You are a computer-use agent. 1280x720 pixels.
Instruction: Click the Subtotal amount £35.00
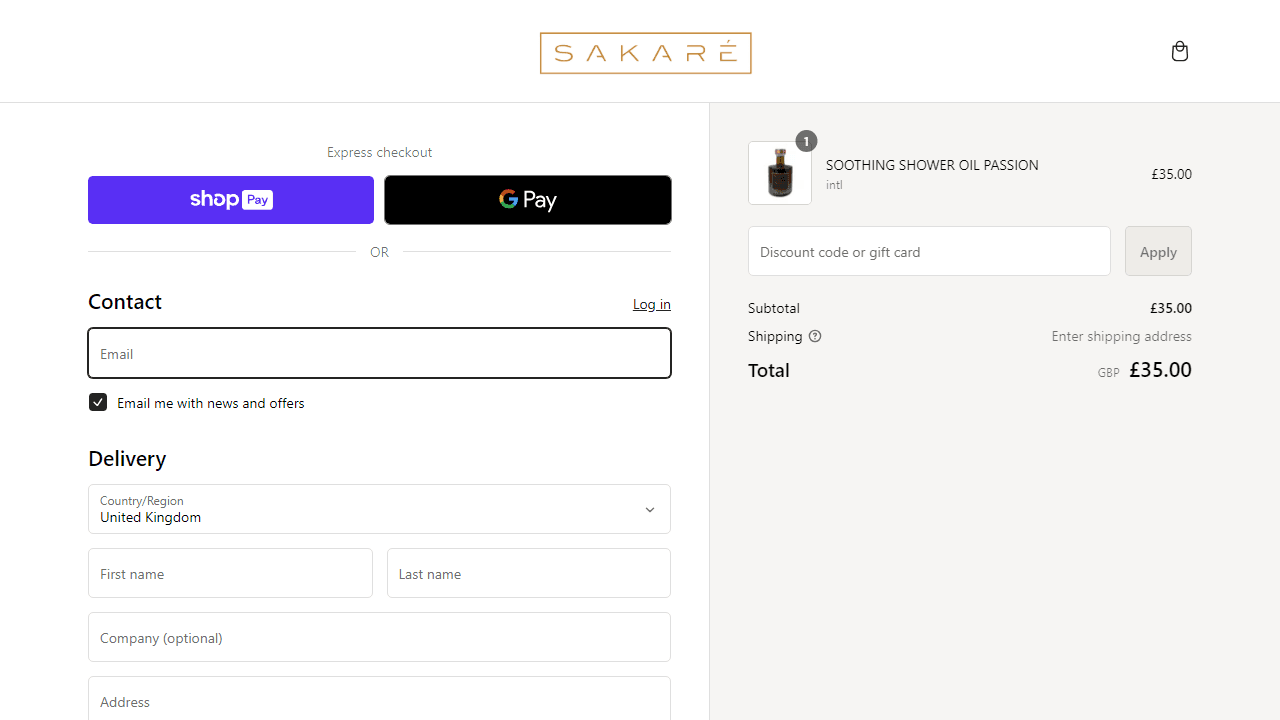(x=1171, y=308)
